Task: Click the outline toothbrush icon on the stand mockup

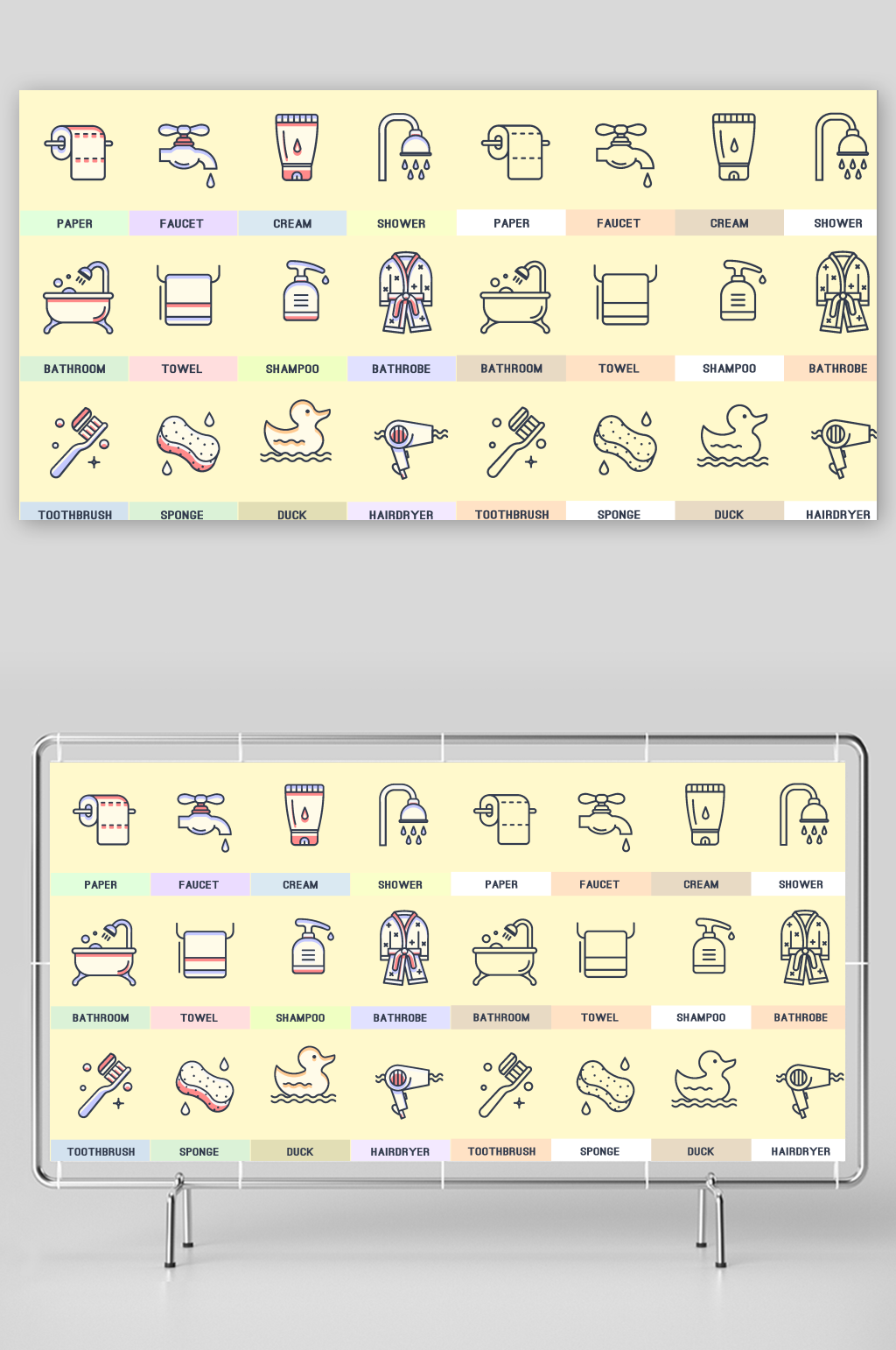Action: (x=505, y=1086)
